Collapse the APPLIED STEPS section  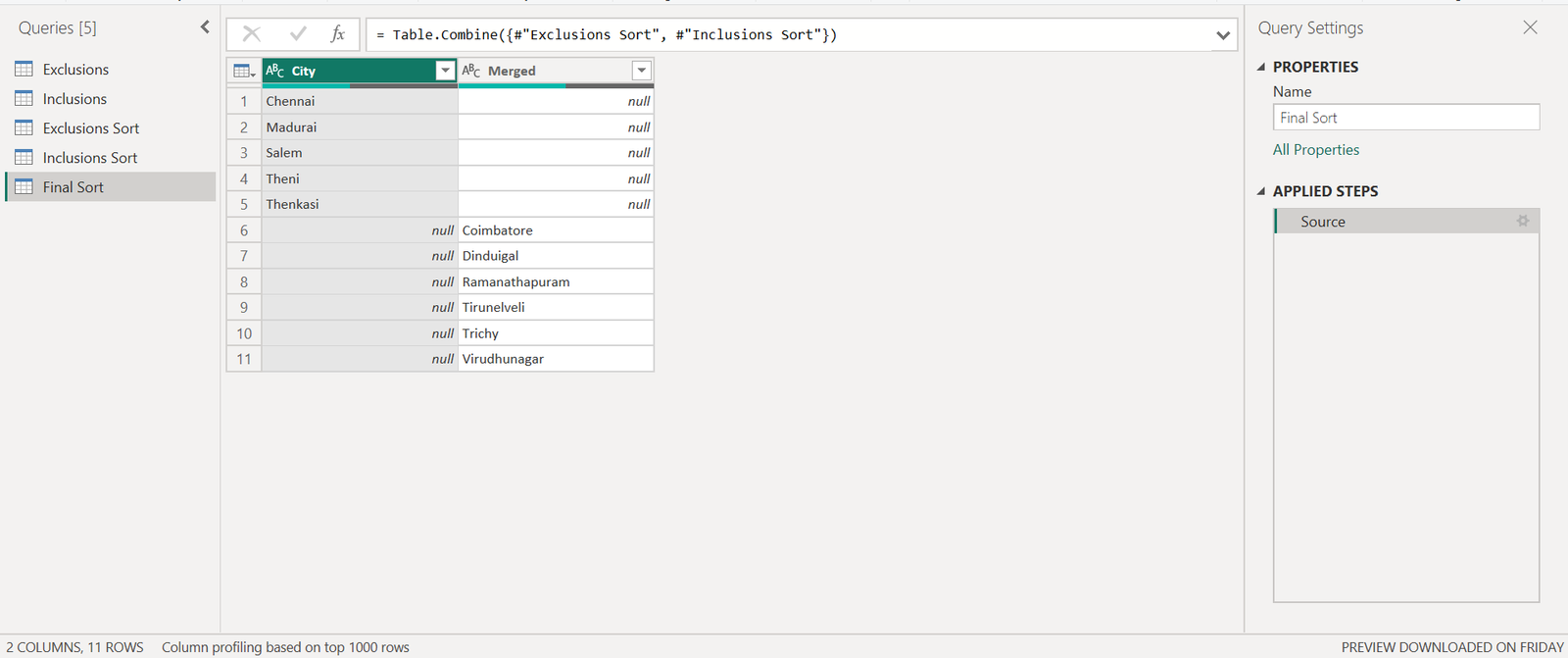coord(1261,191)
